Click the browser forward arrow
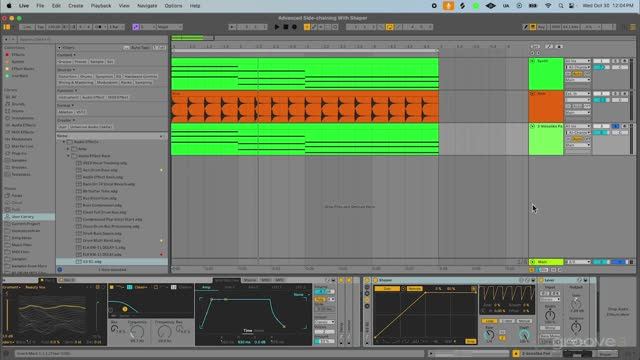This screenshot has width=640, height=360. (x=13, y=40)
